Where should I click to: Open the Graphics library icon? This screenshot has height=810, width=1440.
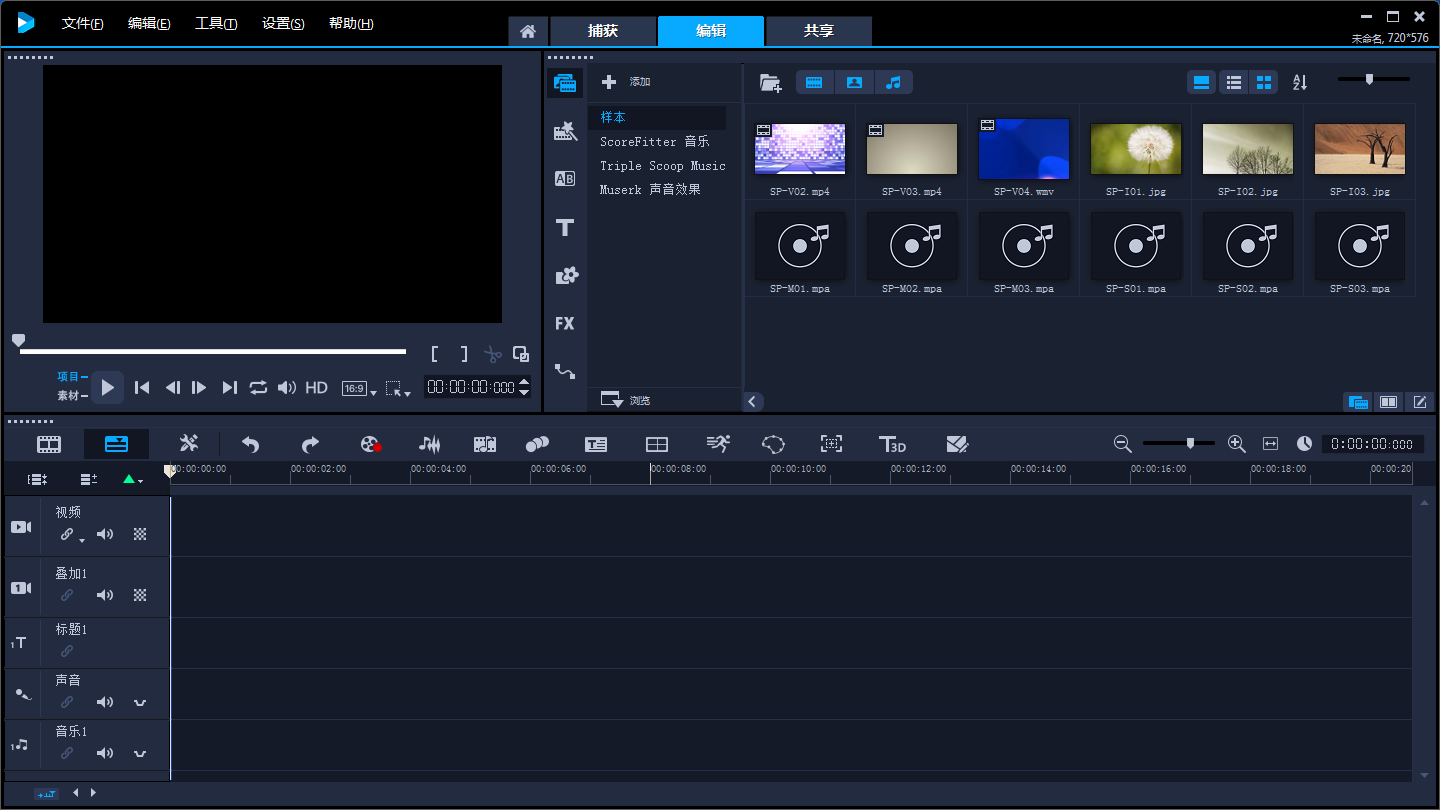[x=566, y=275]
